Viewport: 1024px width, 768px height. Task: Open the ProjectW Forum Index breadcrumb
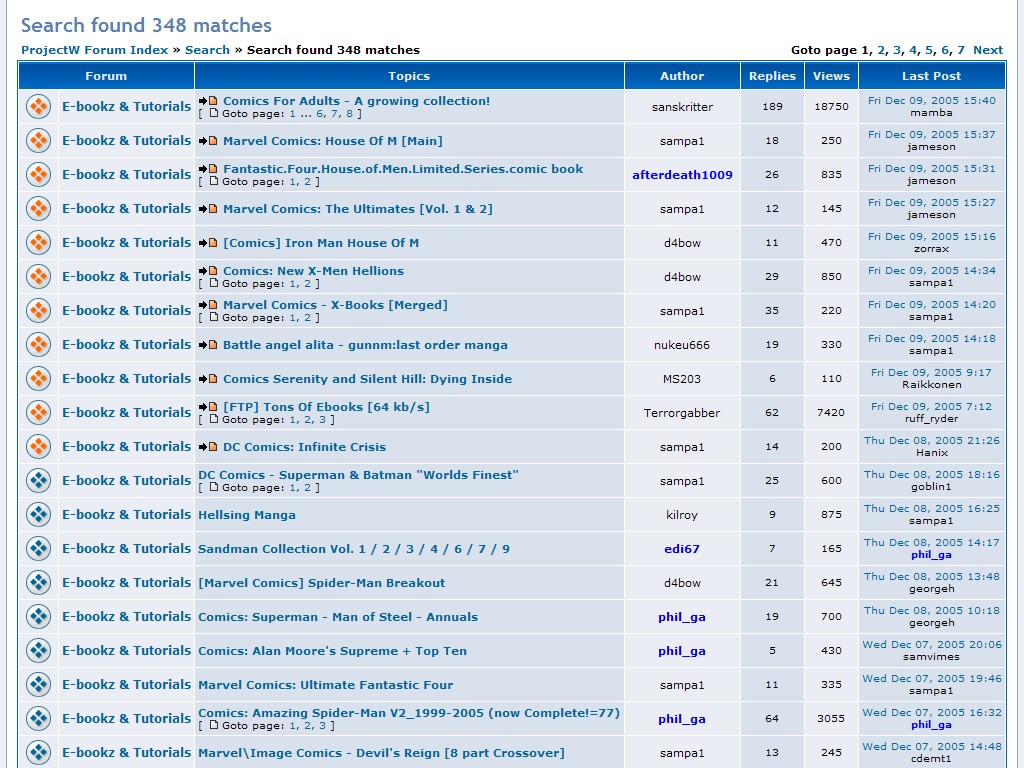click(x=95, y=50)
